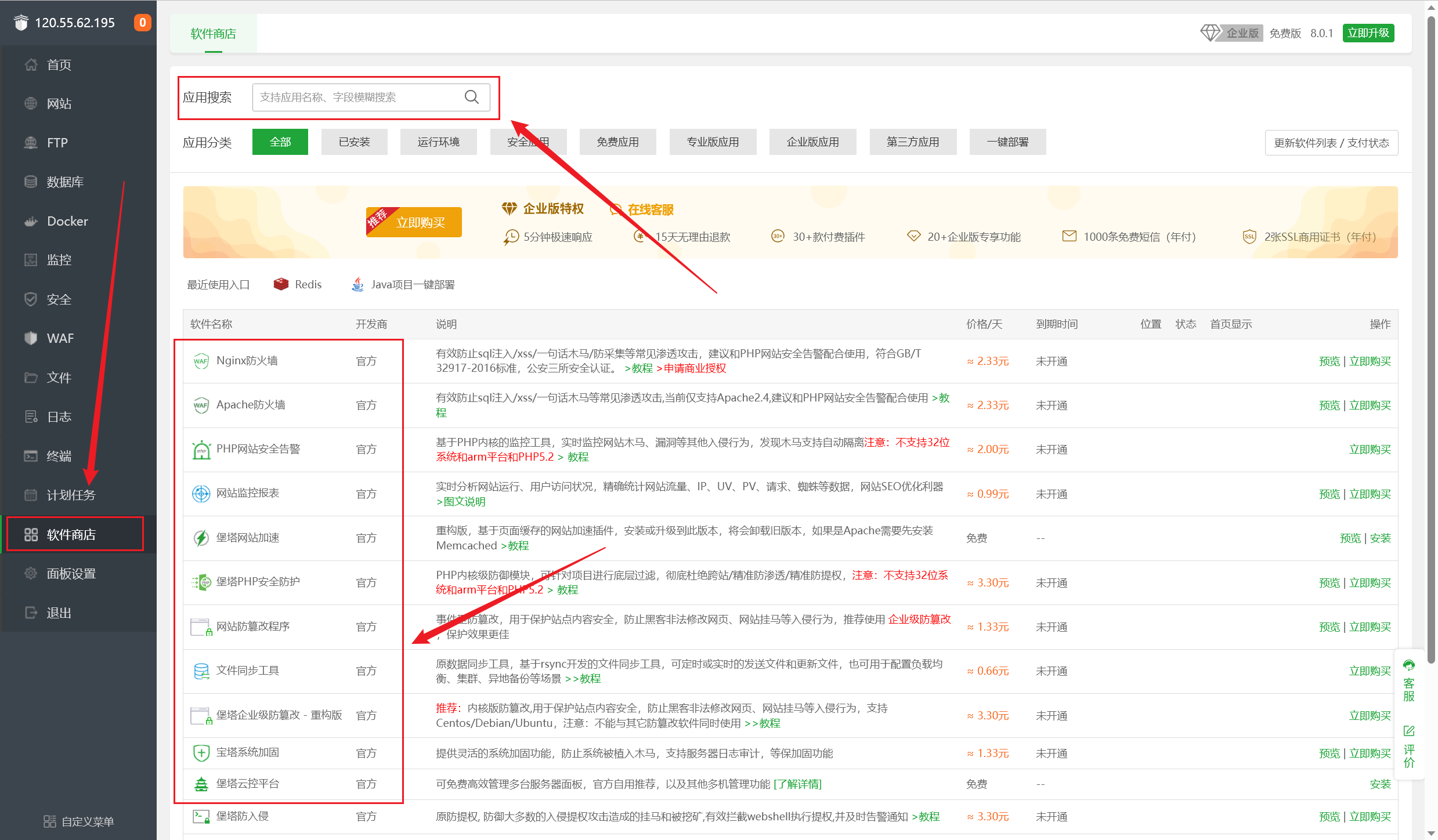
Task: Click the 堡塔云控平台 icon
Action: coord(201,784)
